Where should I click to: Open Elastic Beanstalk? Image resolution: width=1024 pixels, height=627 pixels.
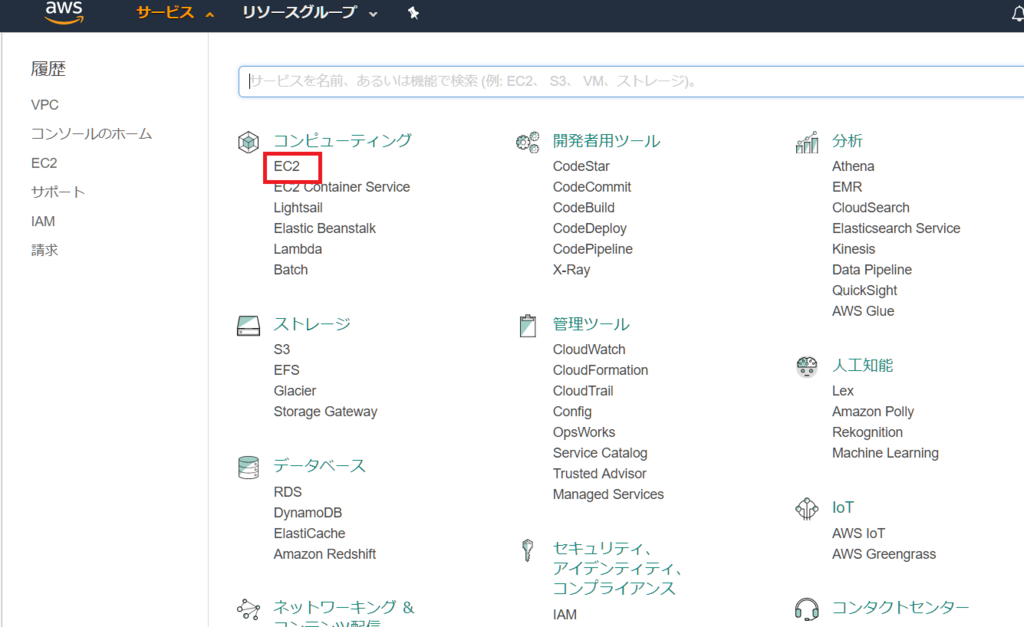click(325, 229)
